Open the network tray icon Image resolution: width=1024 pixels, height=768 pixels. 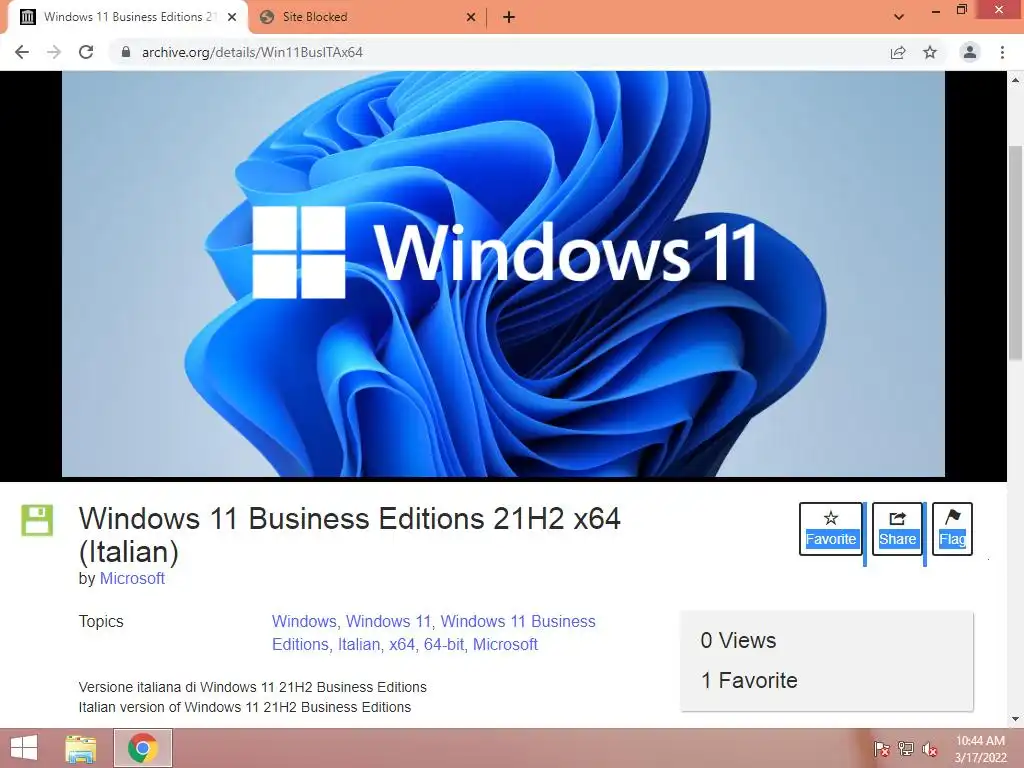(x=906, y=749)
